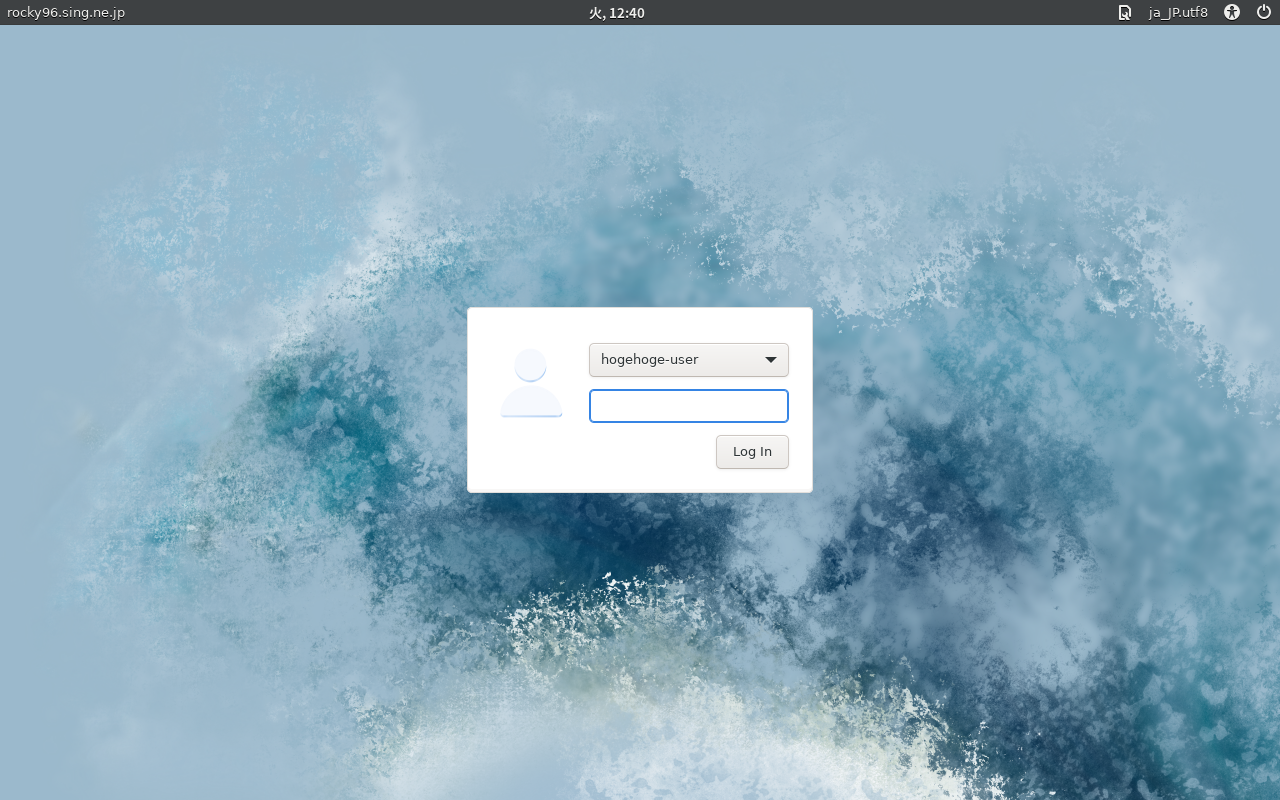Open the session selector icon in top bar
This screenshot has height=800, width=1280.
[x=1125, y=13]
